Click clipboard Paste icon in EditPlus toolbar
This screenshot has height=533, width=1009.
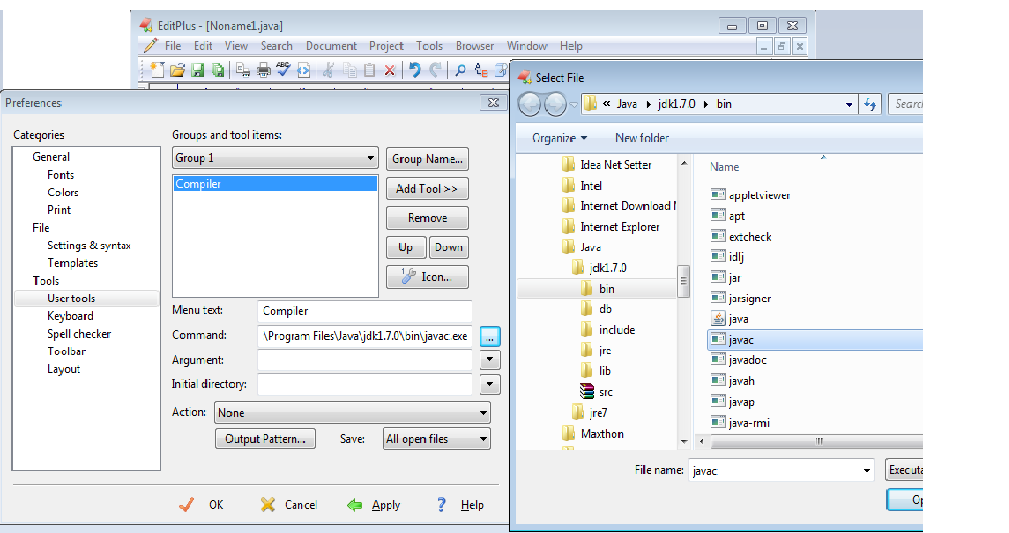pyautogui.click(x=369, y=70)
